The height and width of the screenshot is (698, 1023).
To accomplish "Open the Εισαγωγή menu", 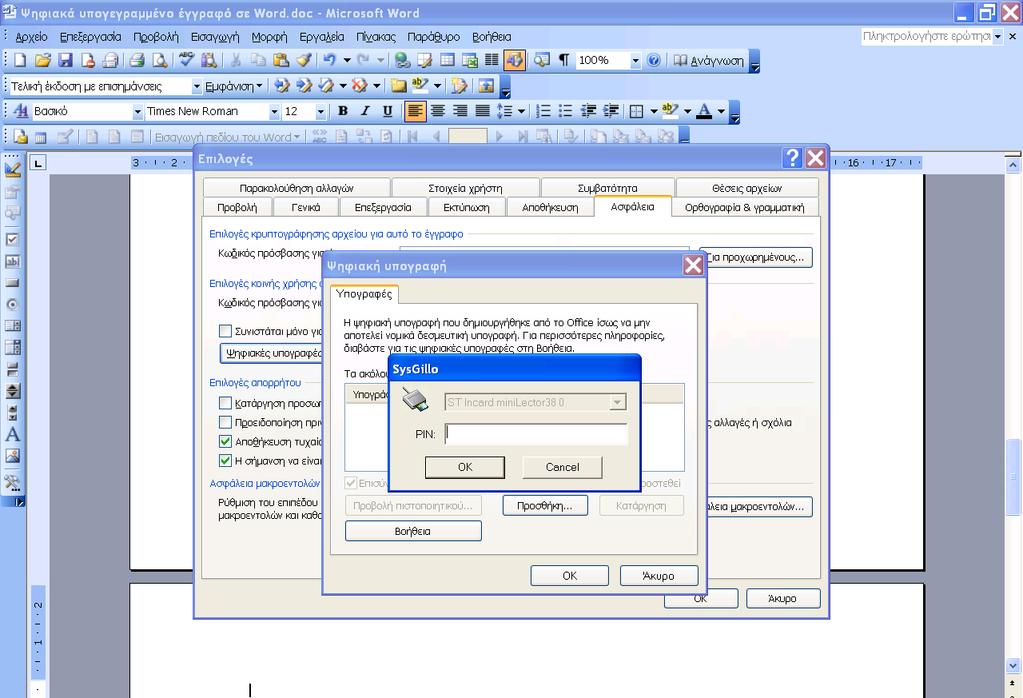I will (x=215, y=37).
